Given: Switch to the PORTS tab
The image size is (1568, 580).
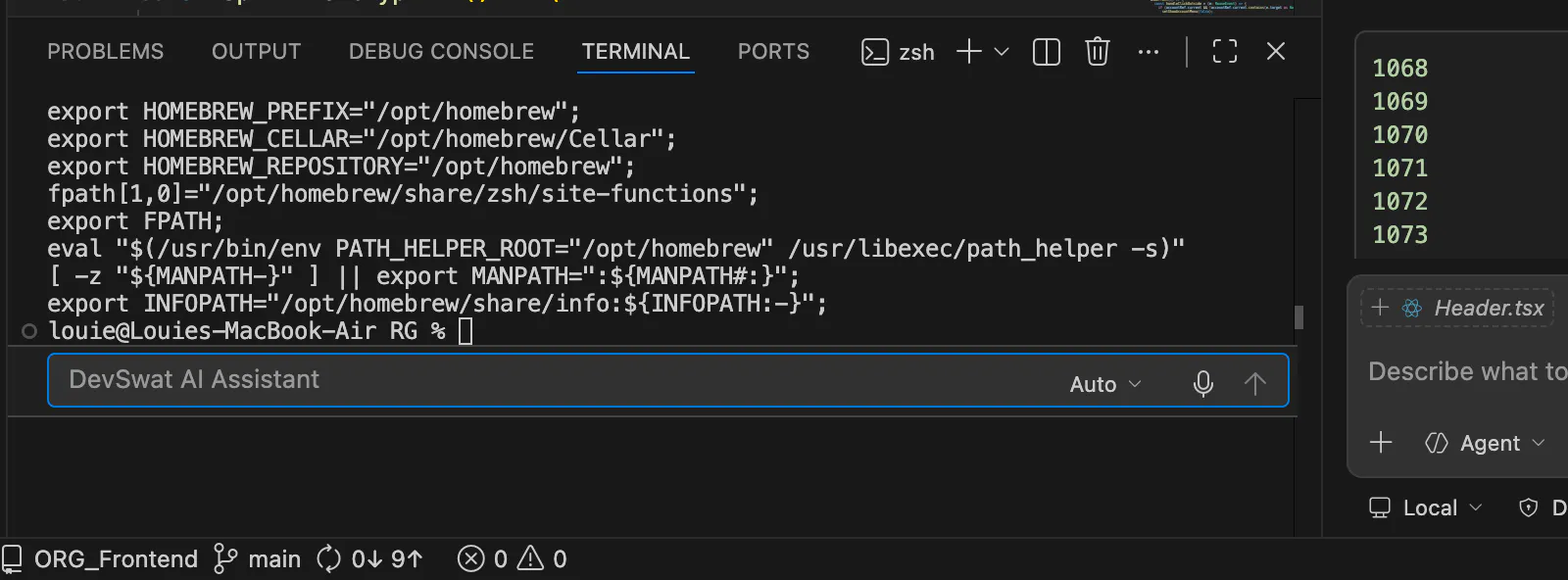Looking at the screenshot, I should [774, 52].
